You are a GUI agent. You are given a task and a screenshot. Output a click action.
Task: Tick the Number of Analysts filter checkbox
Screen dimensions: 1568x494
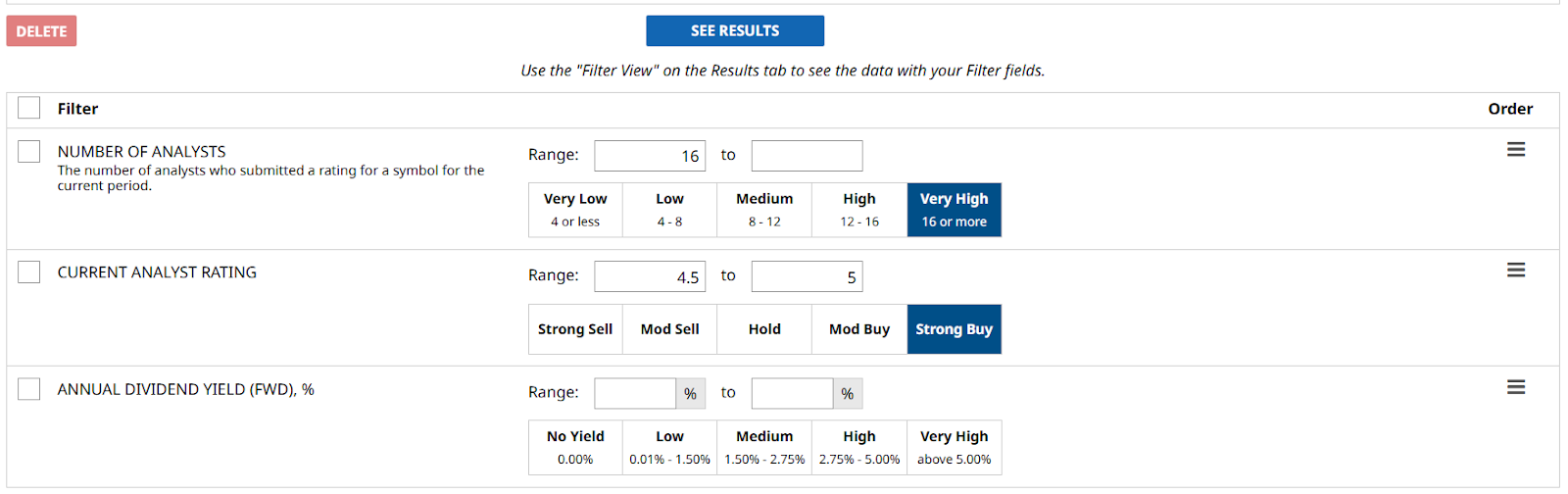tap(29, 152)
